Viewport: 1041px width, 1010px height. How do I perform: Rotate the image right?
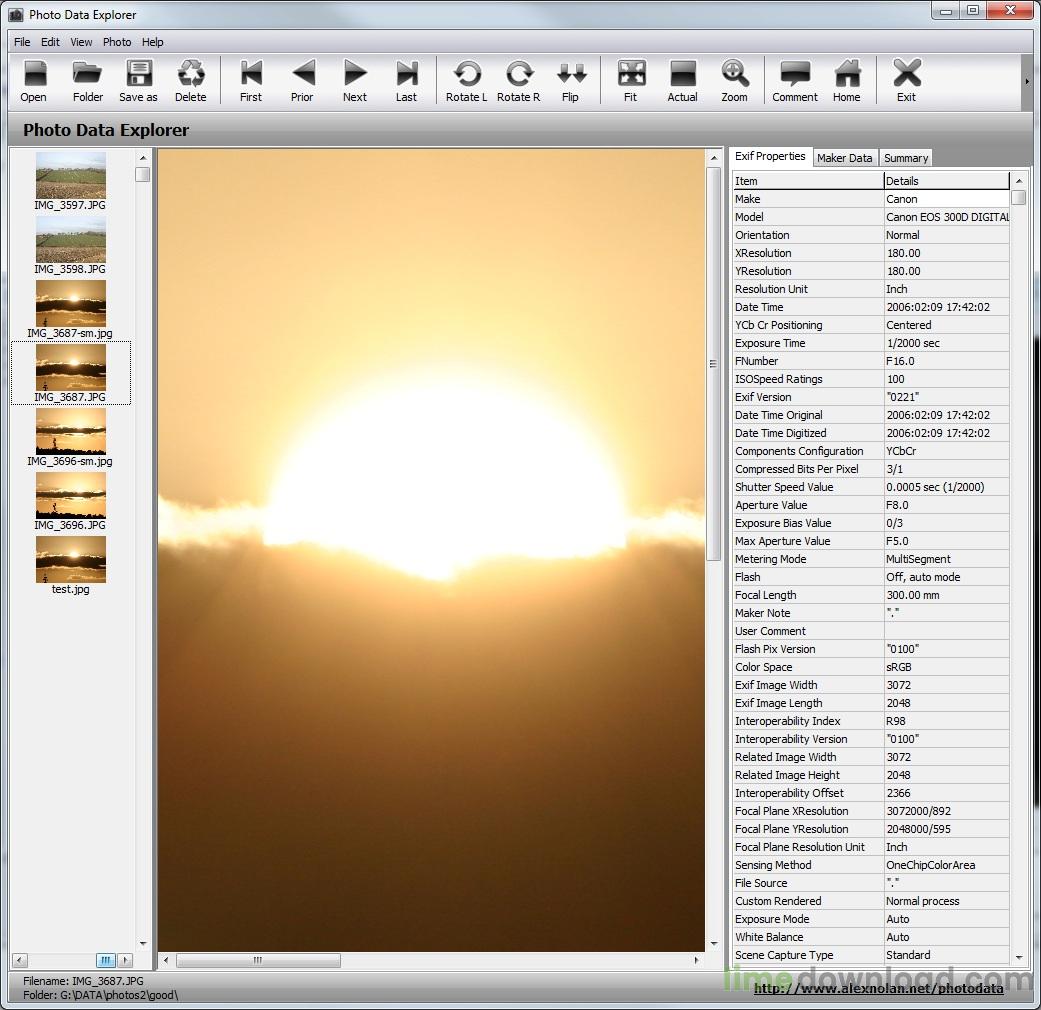(x=518, y=80)
